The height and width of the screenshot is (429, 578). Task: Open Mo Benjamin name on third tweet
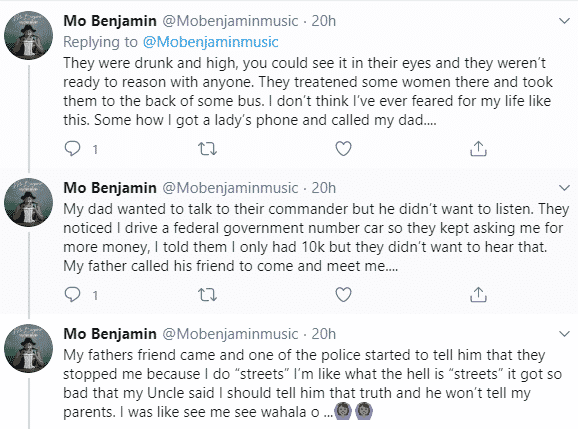[x=110, y=334]
